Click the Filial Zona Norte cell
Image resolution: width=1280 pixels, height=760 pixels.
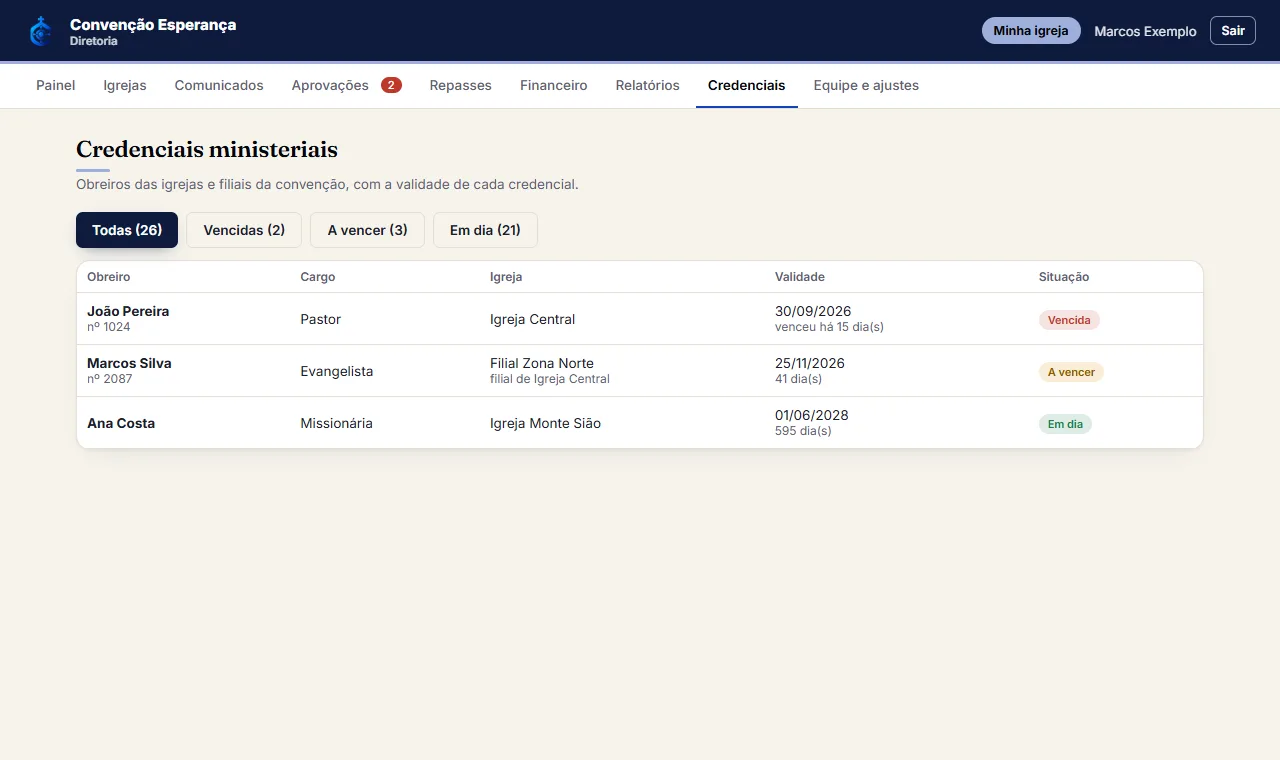tap(542, 363)
